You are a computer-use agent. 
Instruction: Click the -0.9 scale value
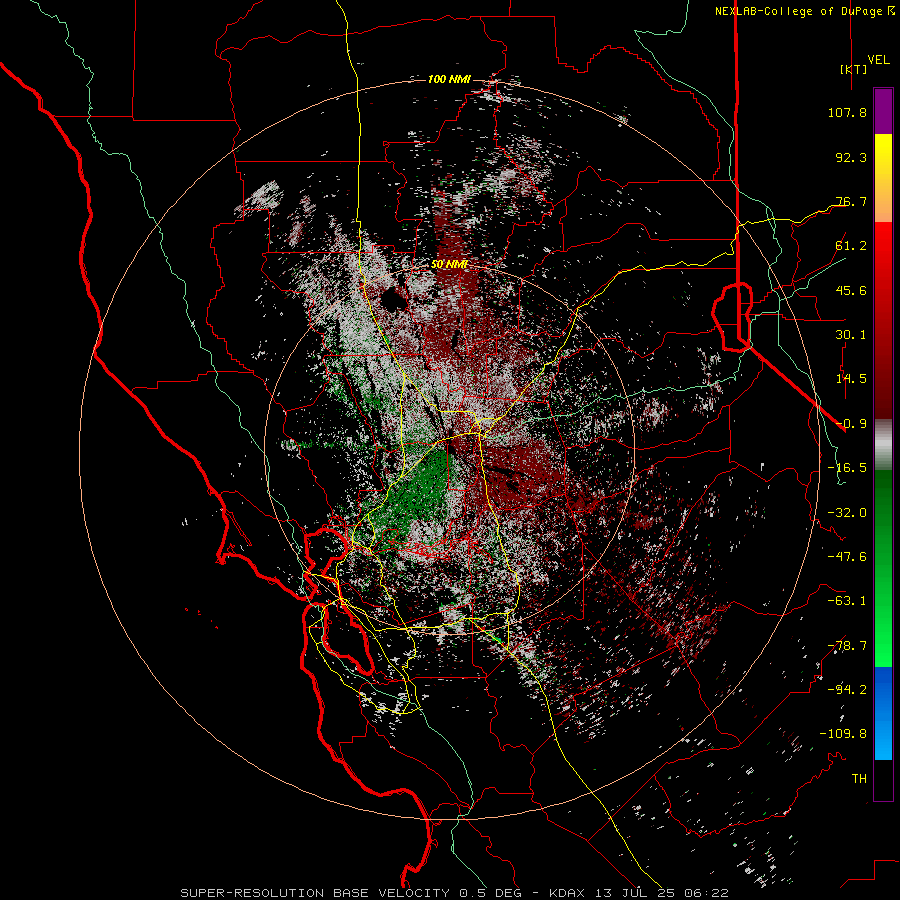[851, 424]
